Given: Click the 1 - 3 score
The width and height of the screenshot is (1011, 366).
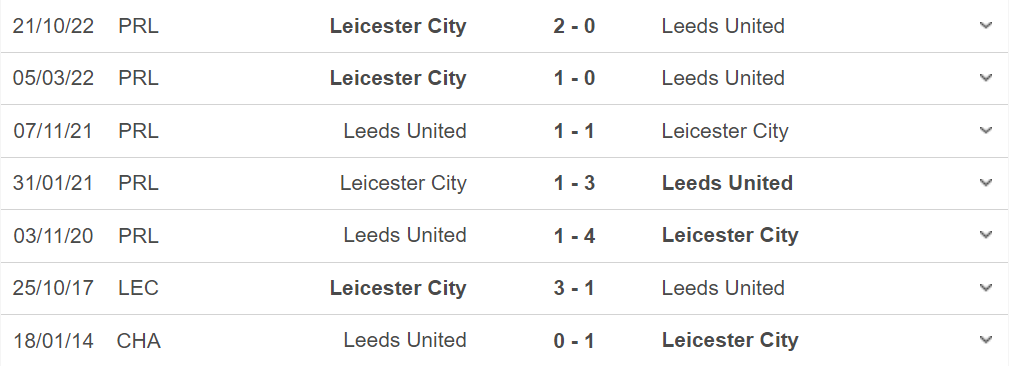Looking at the screenshot, I should (574, 183).
